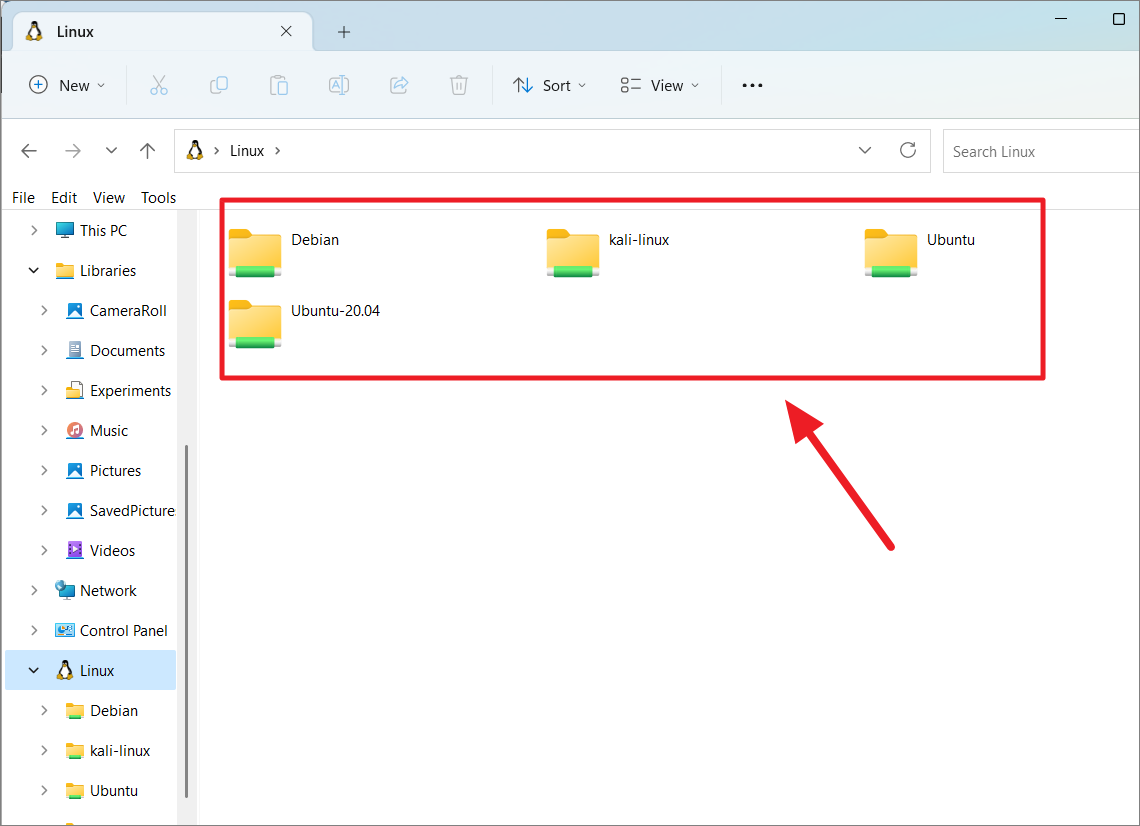The image size is (1140, 826).
Task: Collapse the Libraries tree node
Action: 34,270
